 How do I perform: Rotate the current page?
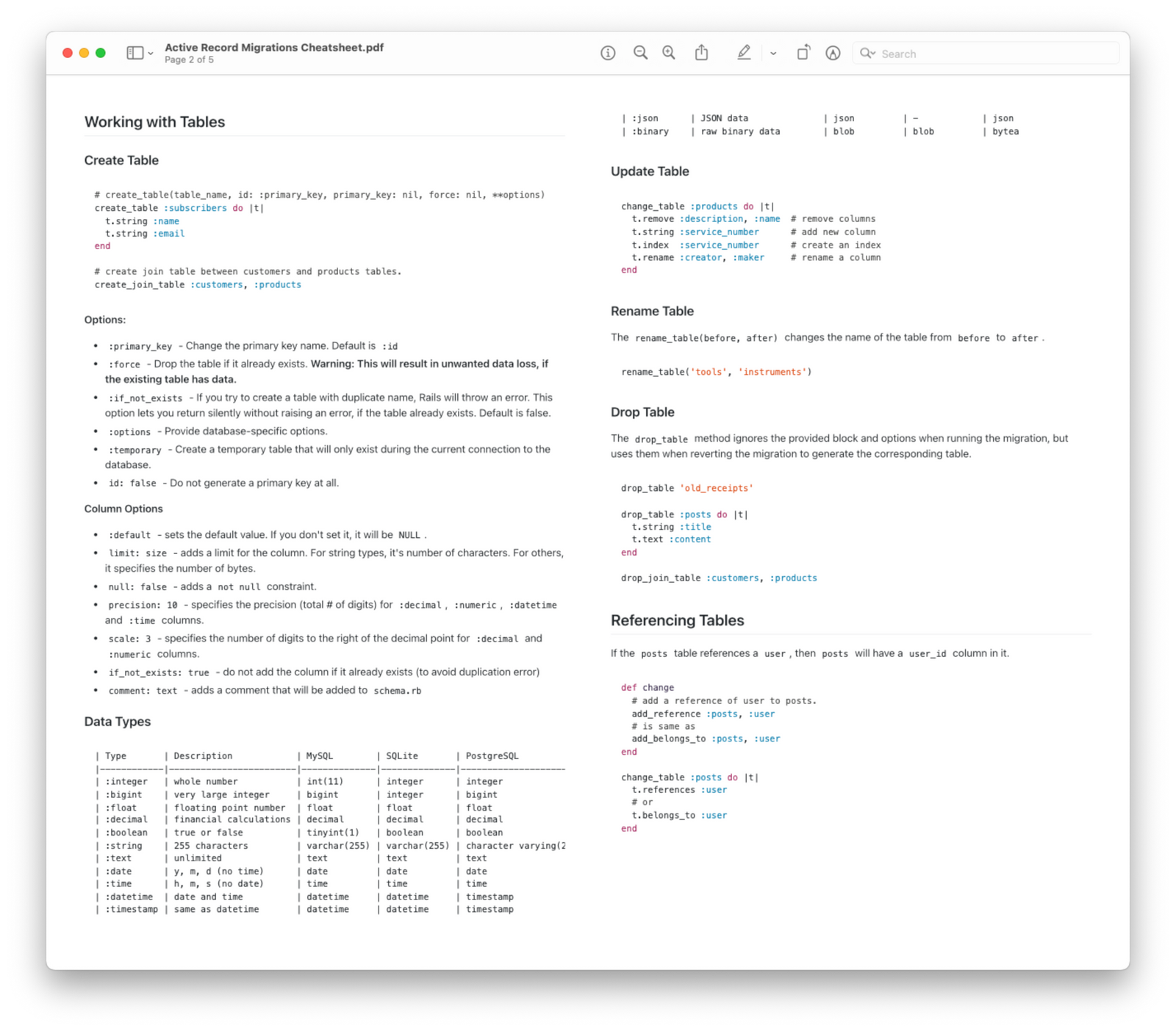tap(803, 53)
